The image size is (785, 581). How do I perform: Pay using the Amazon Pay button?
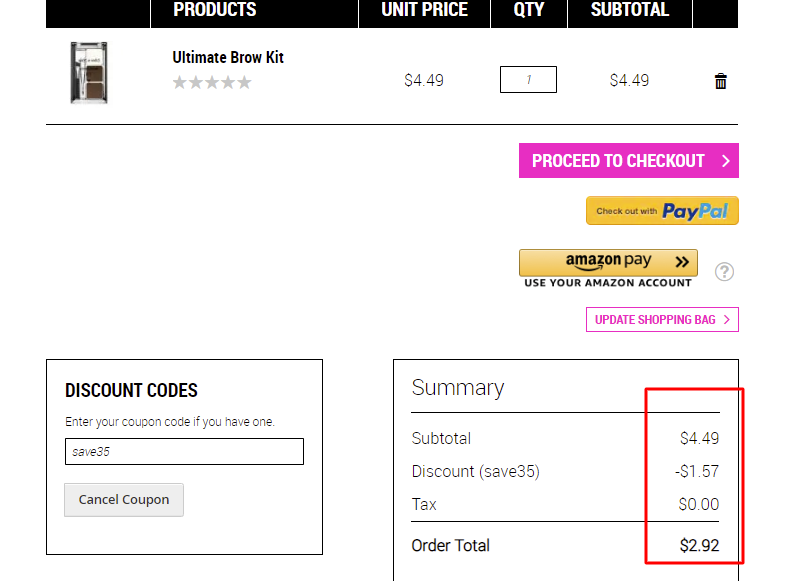[608, 263]
